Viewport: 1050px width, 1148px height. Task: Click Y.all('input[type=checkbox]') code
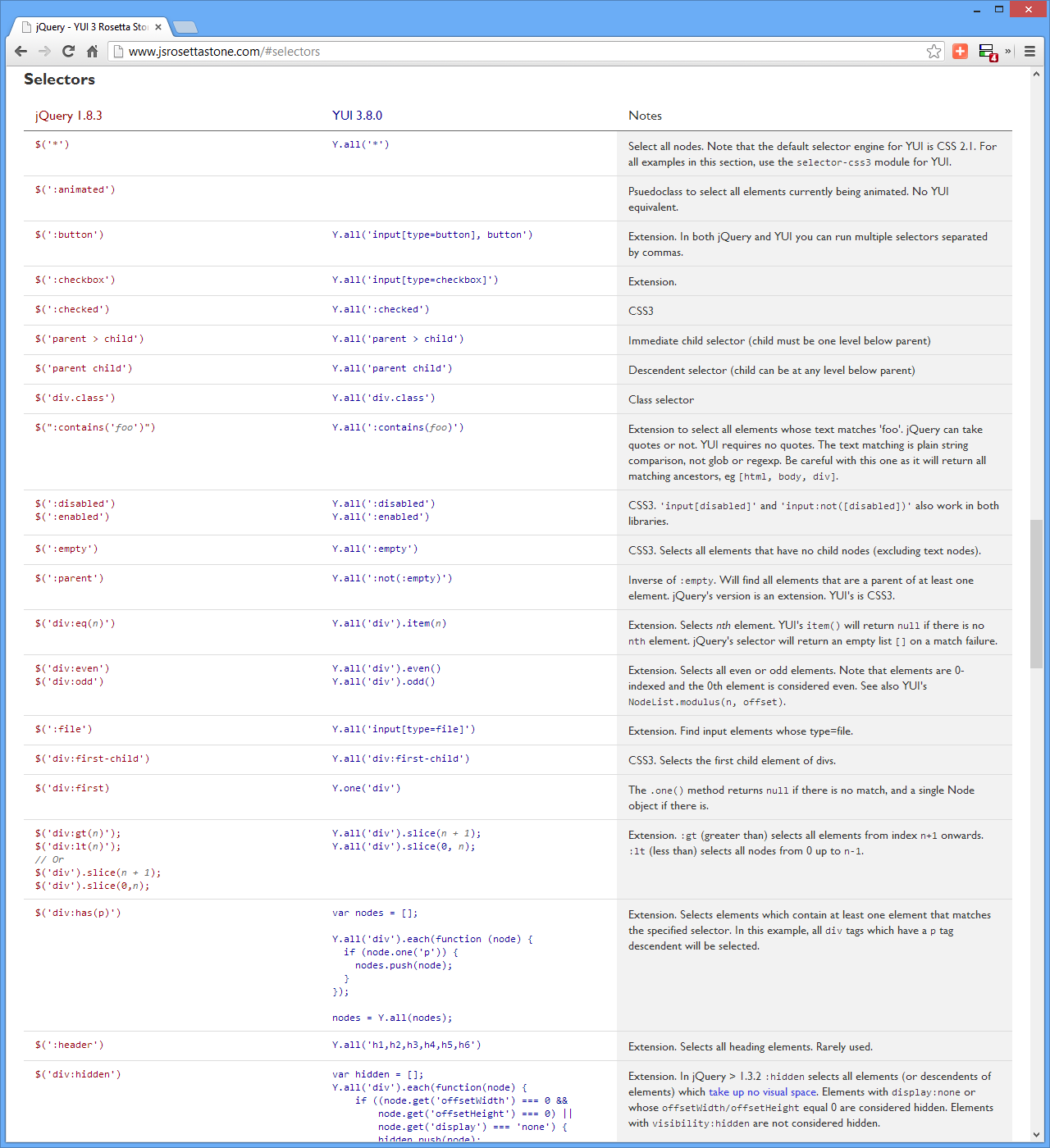click(x=415, y=280)
